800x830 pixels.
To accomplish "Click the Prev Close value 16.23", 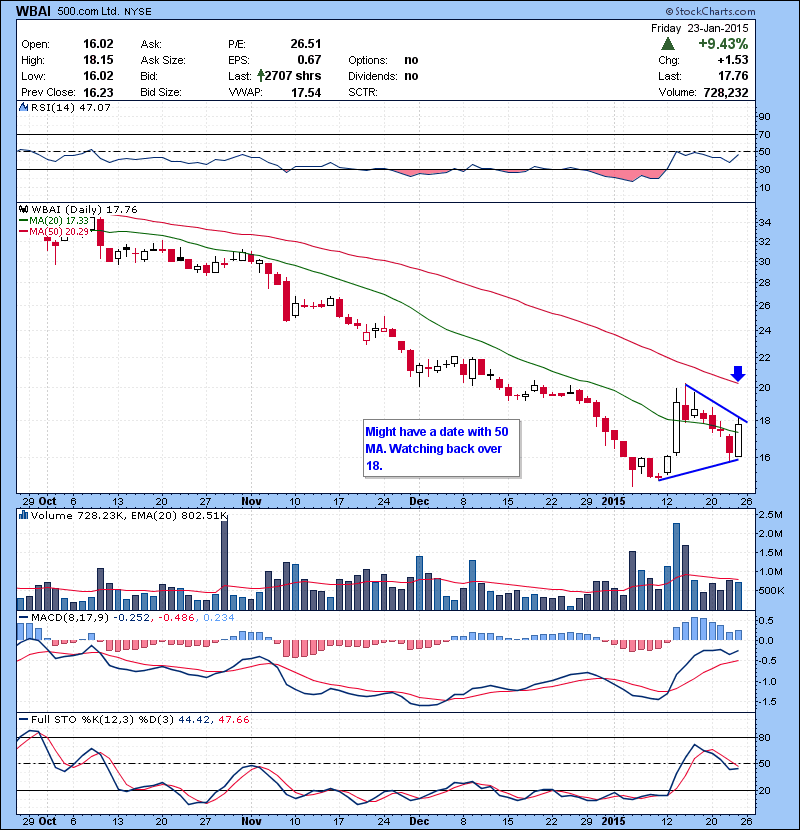I will click(98, 92).
